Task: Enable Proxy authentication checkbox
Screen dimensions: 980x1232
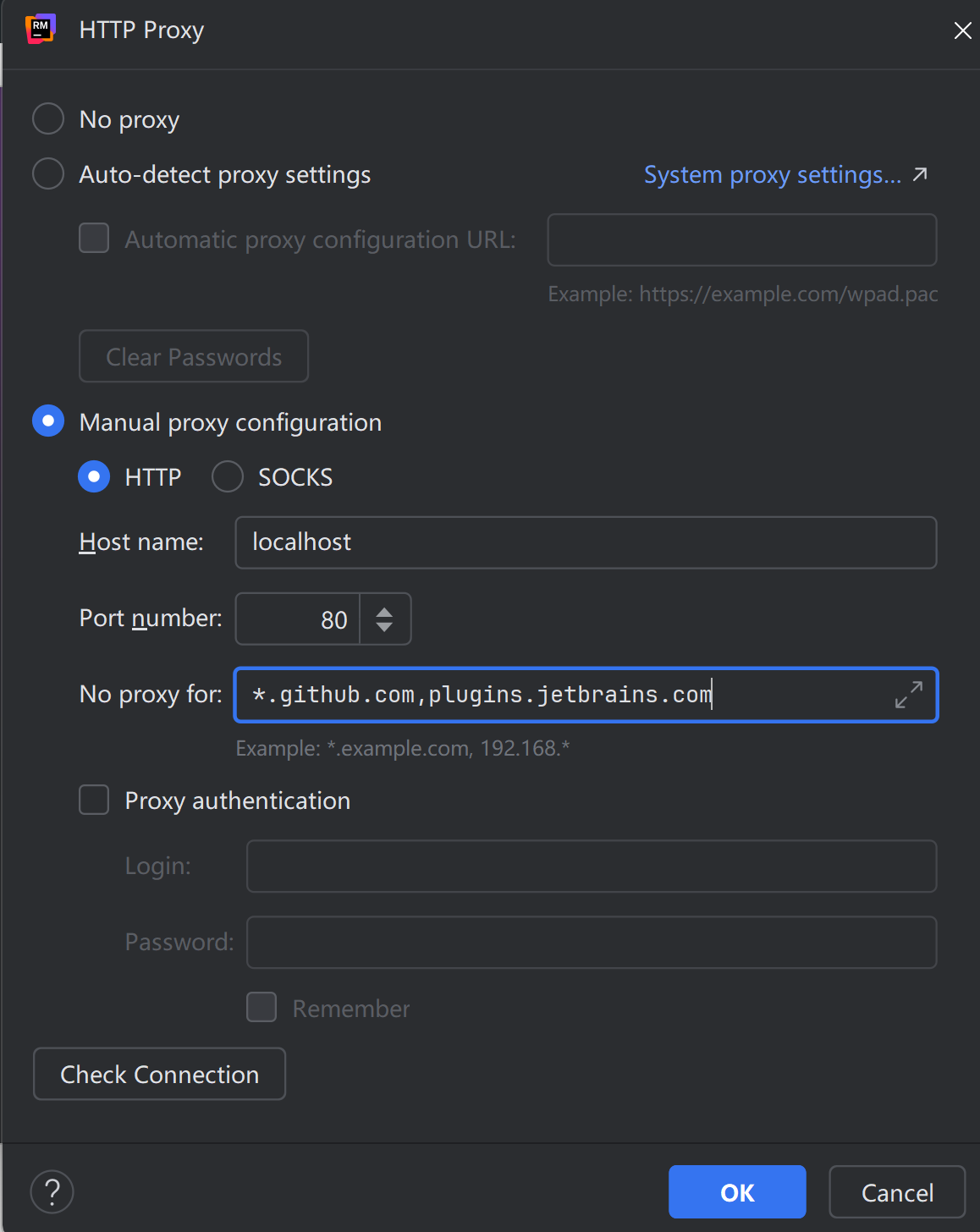Action: tap(94, 800)
